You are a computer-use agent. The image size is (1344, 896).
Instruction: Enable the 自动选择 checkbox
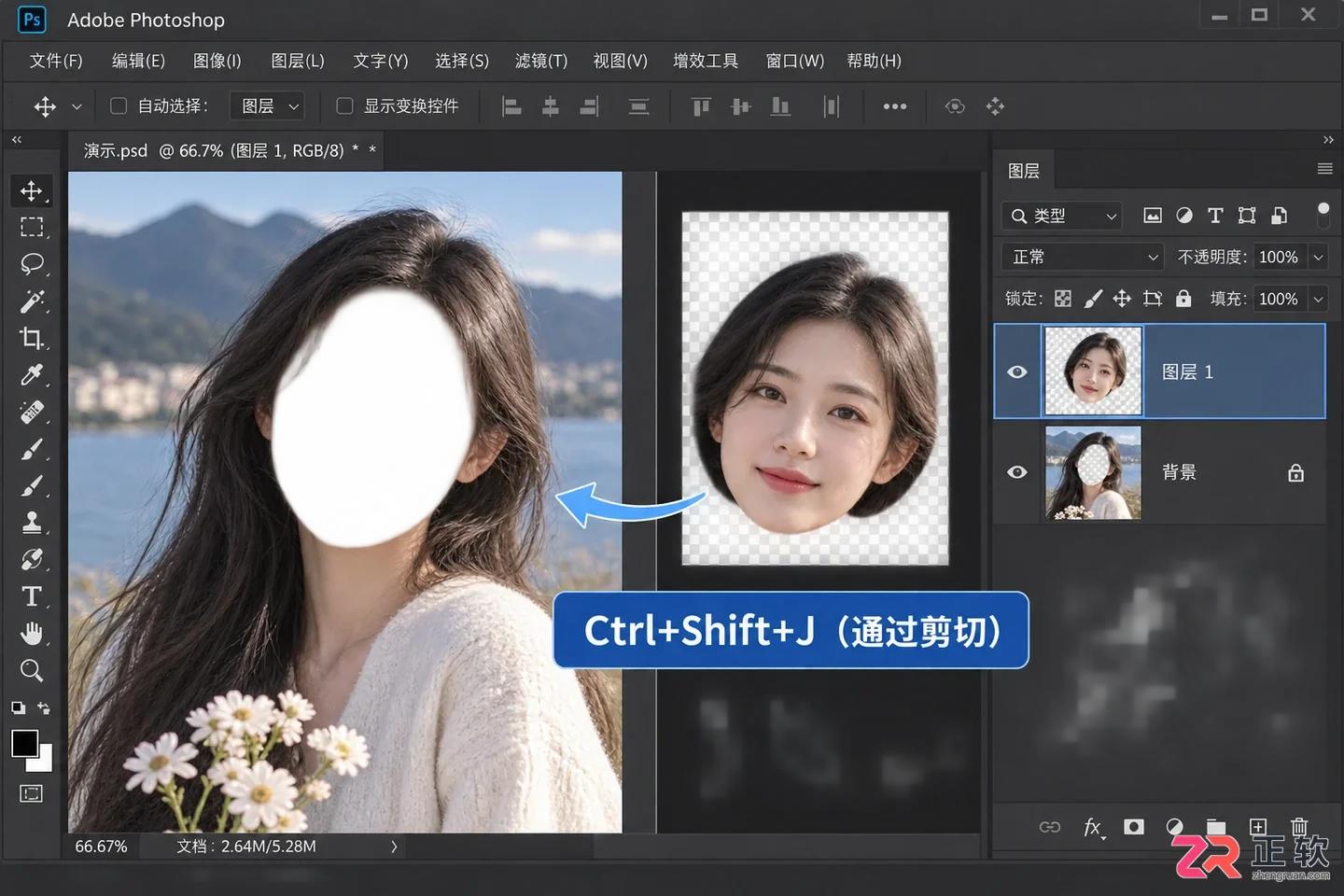[x=119, y=106]
